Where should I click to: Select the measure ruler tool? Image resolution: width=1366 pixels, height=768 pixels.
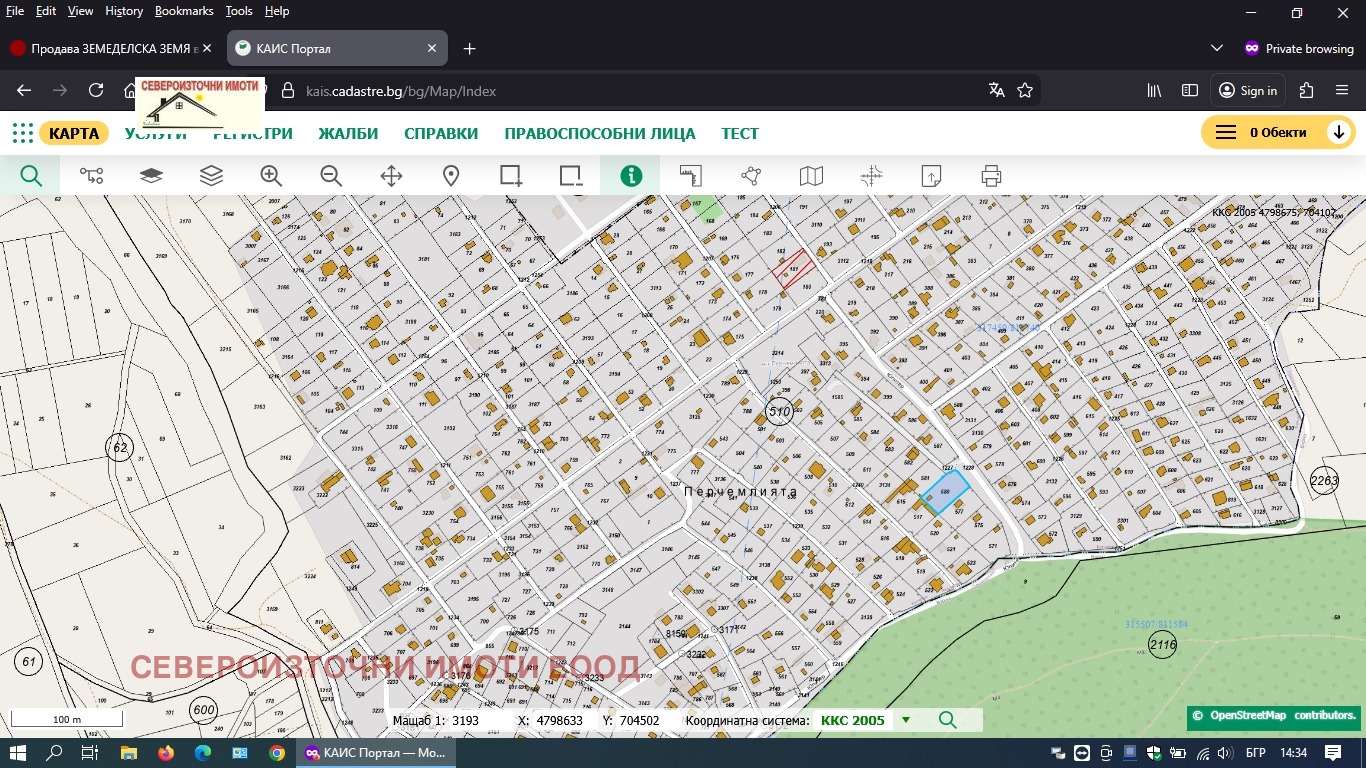[x=691, y=176]
